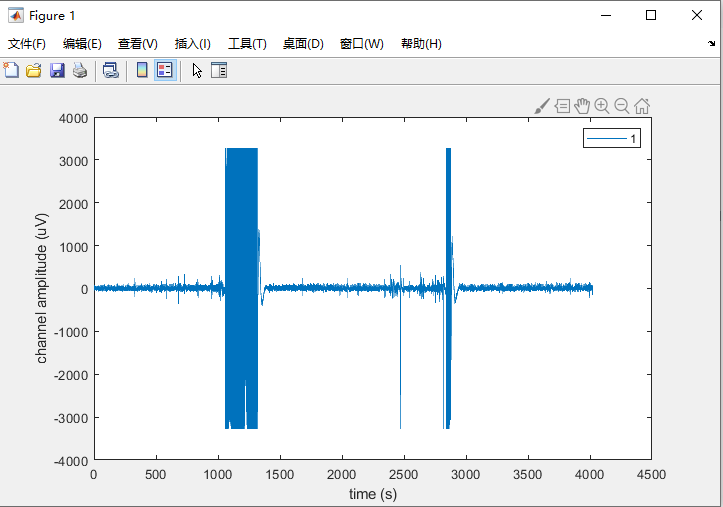The image size is (723, 507).
Task: Dock the figure using the corner arrow
Action: click(711, 43)
